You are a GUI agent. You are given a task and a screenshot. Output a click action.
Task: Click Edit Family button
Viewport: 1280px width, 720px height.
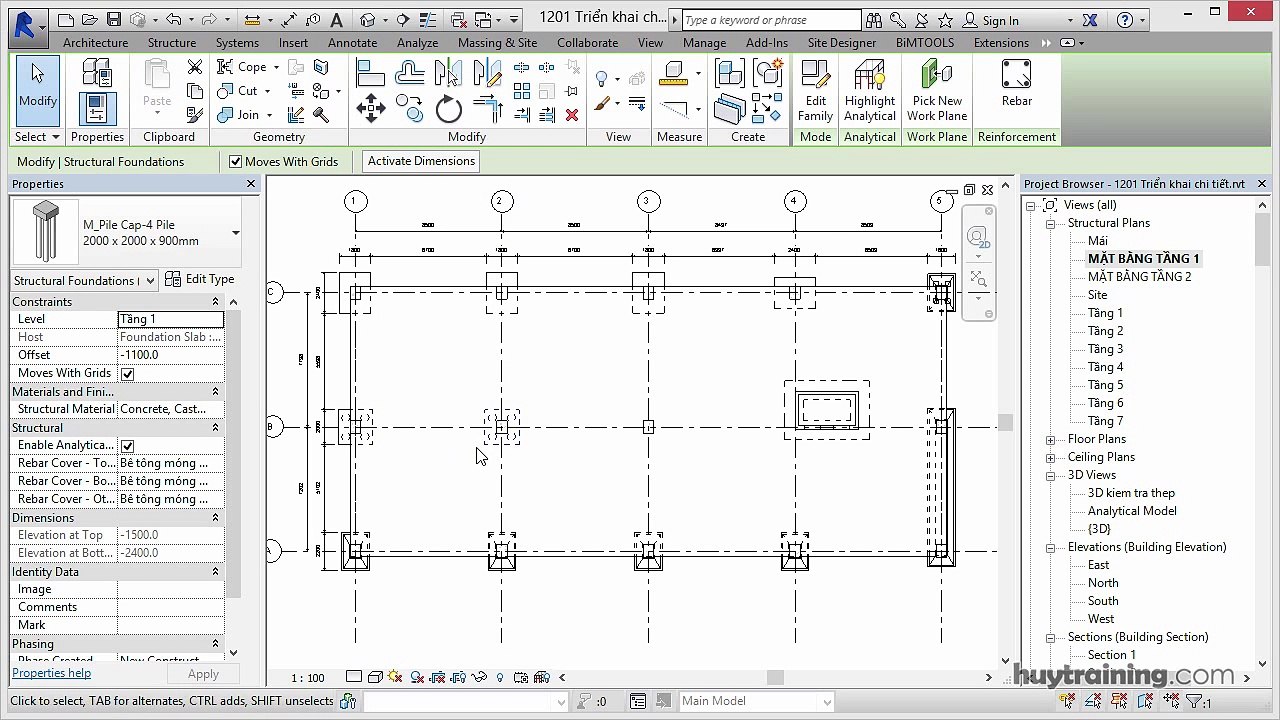[x=815, y=90]
